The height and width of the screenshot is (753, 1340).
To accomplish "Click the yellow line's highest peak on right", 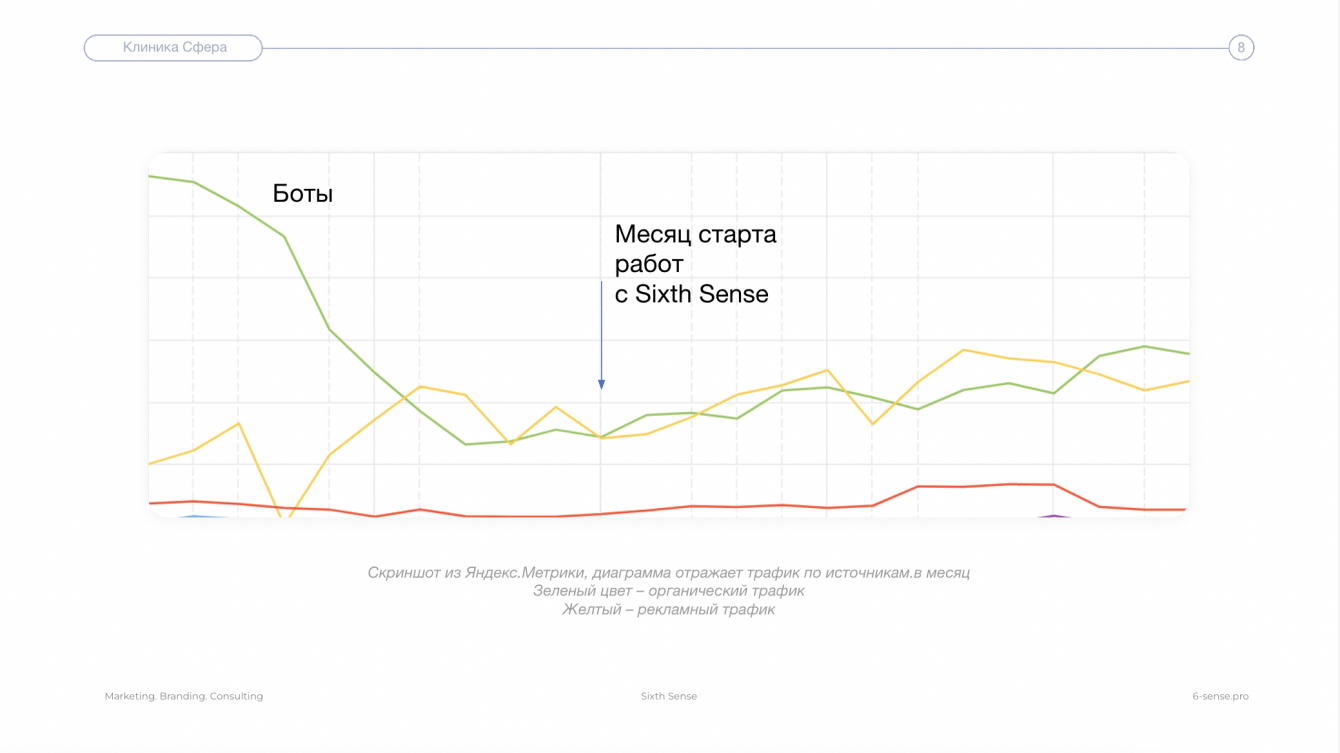I will [x=962, y=350].
